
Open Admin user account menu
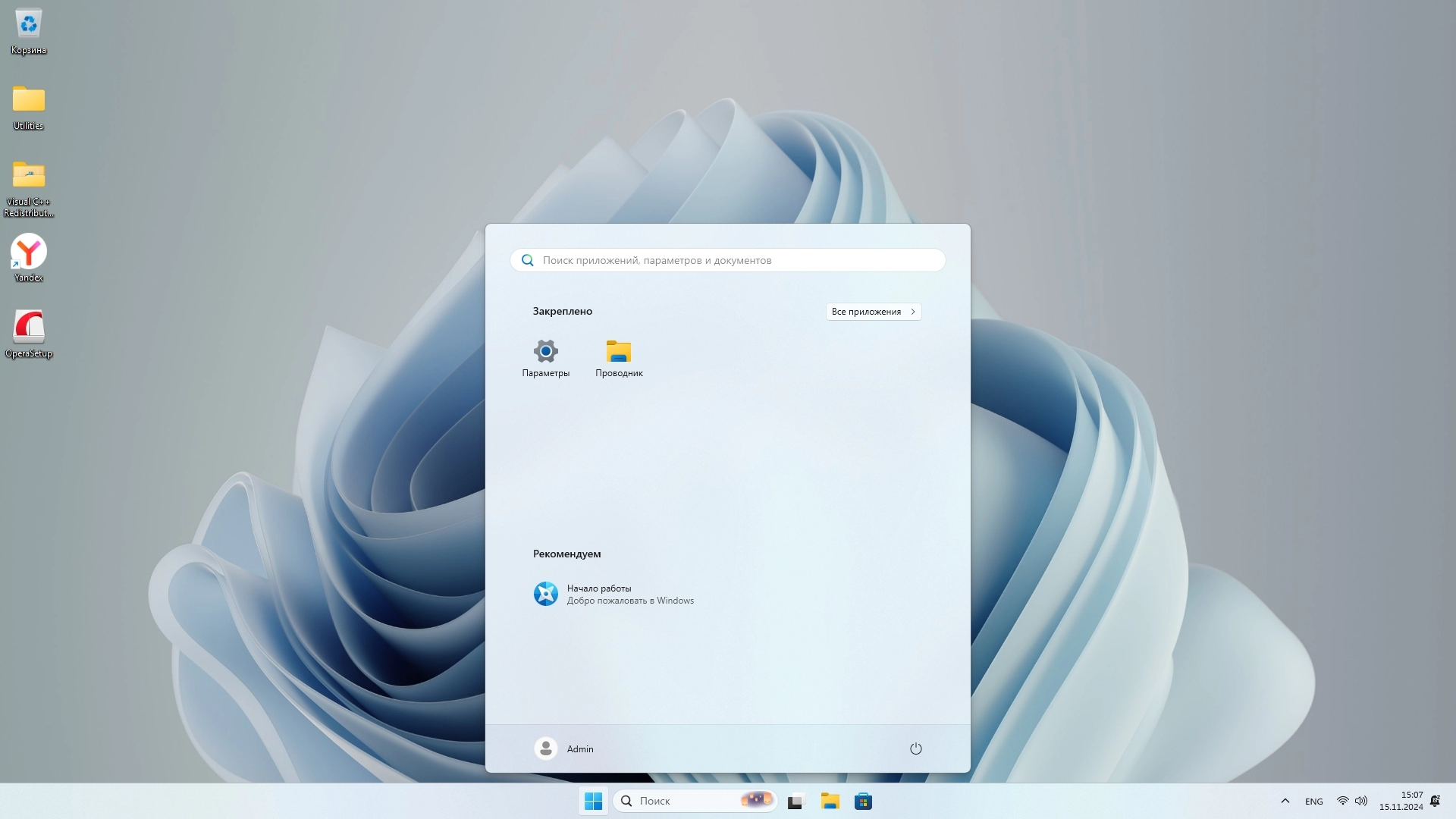click(x=564, y=748)
